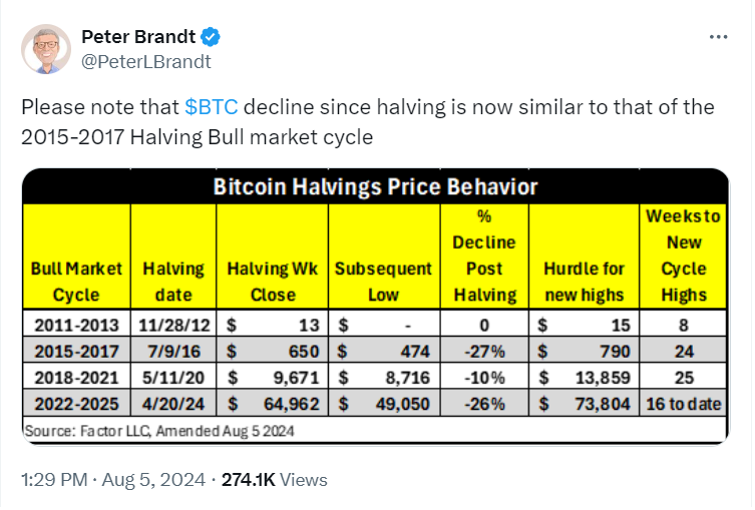Click the % Decline Post Halving header

point(484,256)
